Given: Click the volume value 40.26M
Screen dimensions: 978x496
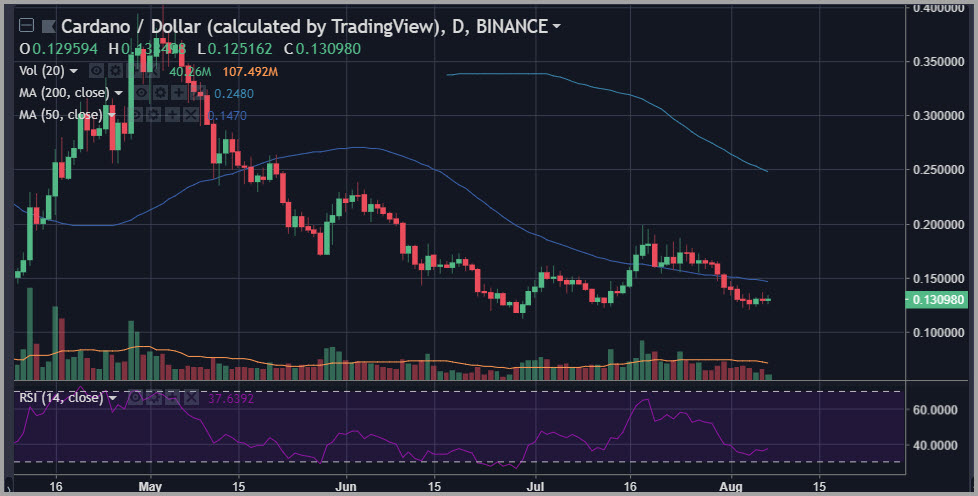Looking at the screenshot, I should point(190,72).
